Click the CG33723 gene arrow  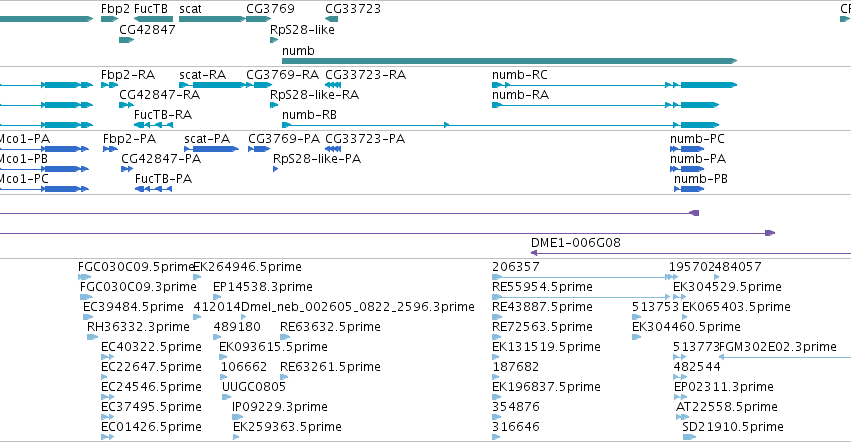[332, 19]
